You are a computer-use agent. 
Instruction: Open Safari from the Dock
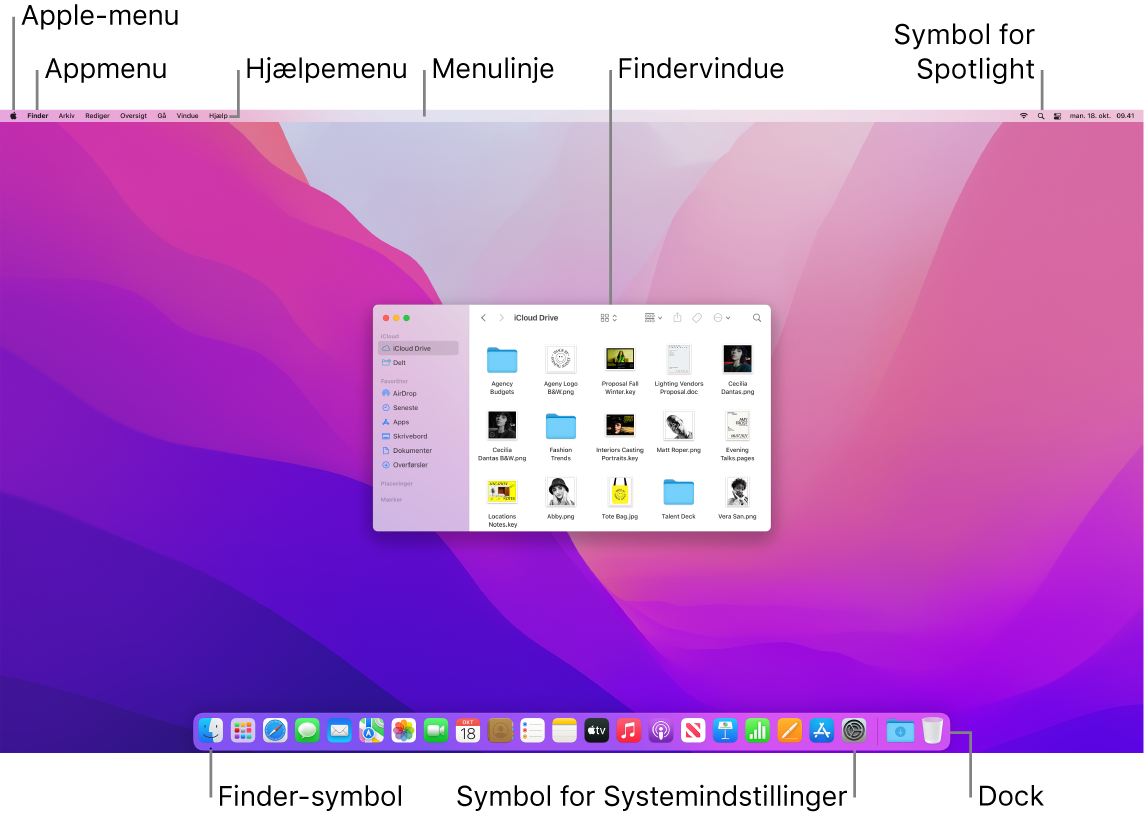(273, 731)
